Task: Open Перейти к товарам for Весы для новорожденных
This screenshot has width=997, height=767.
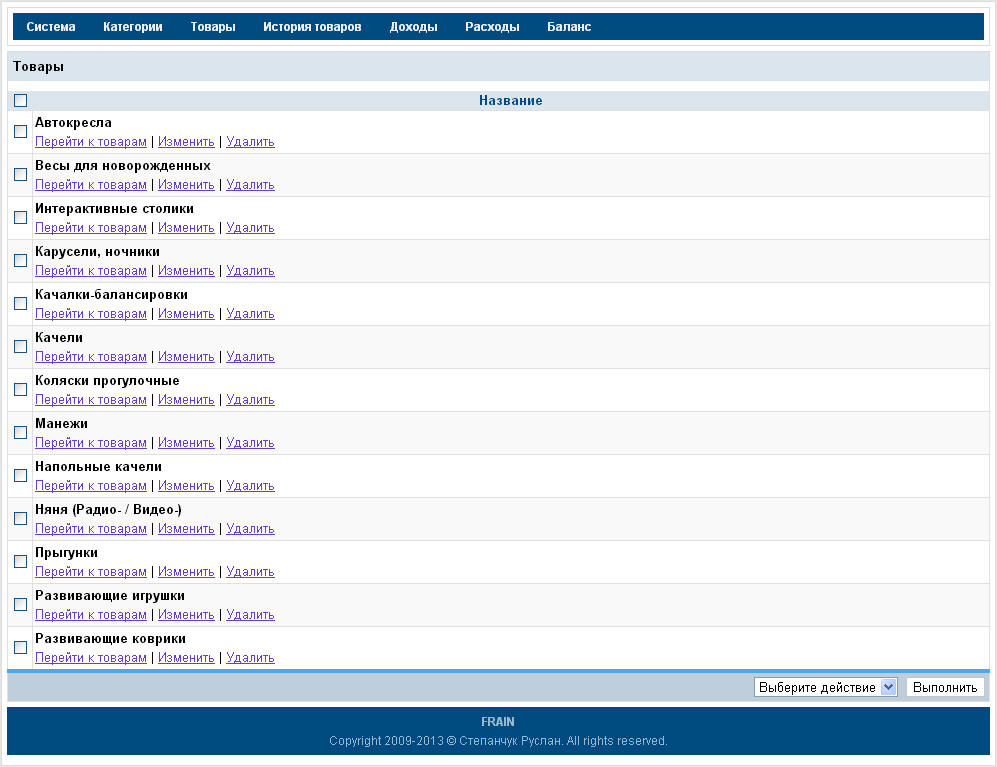Action: click(x=91, y=185)
